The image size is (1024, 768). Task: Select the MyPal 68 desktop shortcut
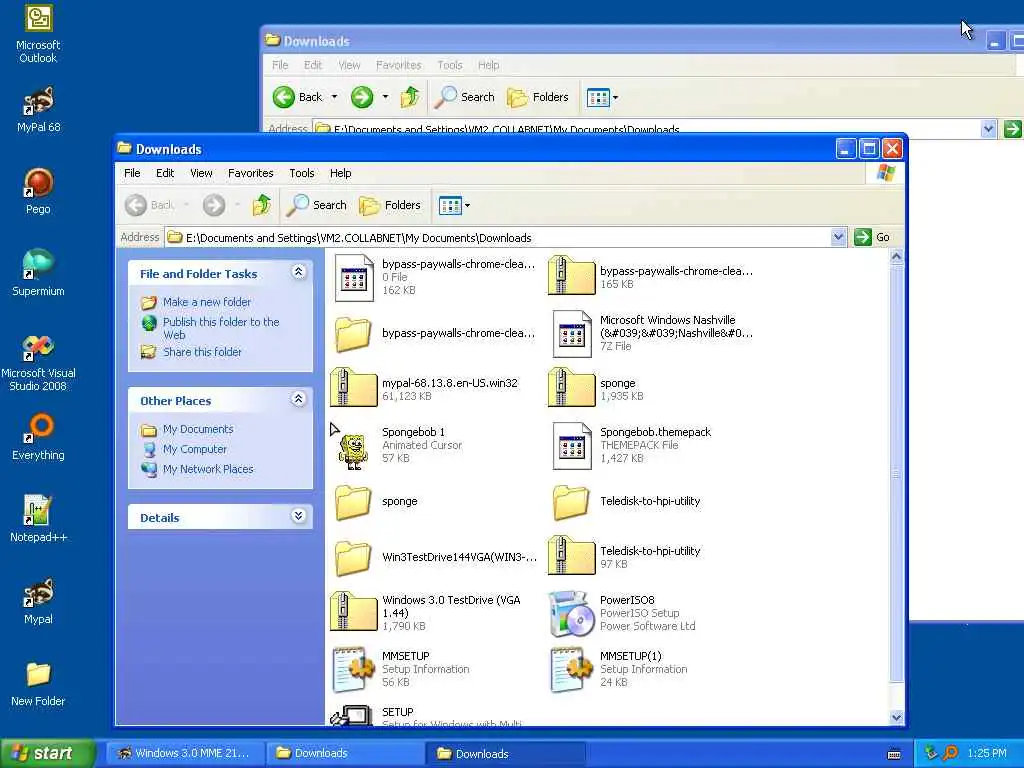tap(38, 110)
